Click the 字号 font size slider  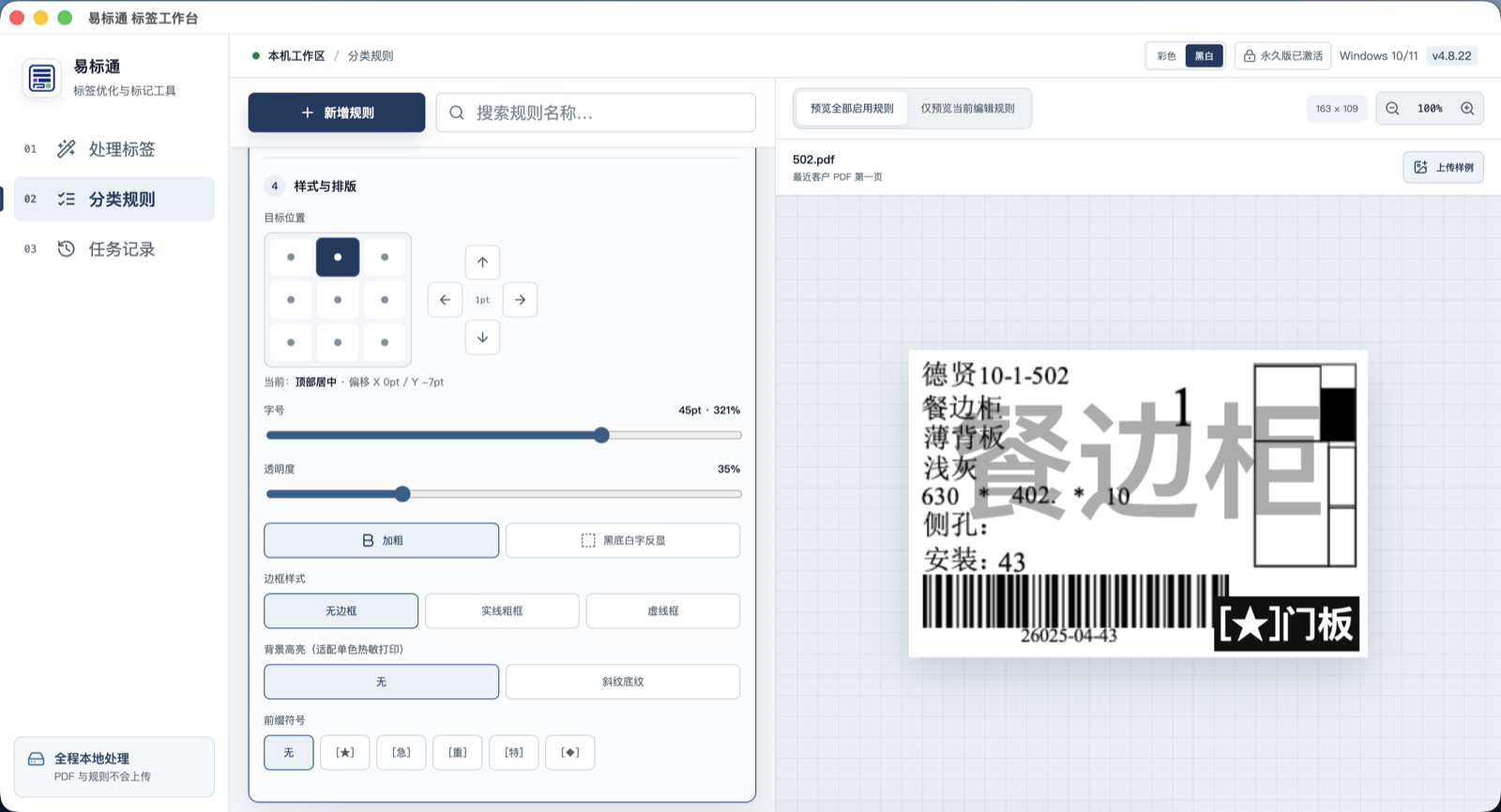click(504, 435)
